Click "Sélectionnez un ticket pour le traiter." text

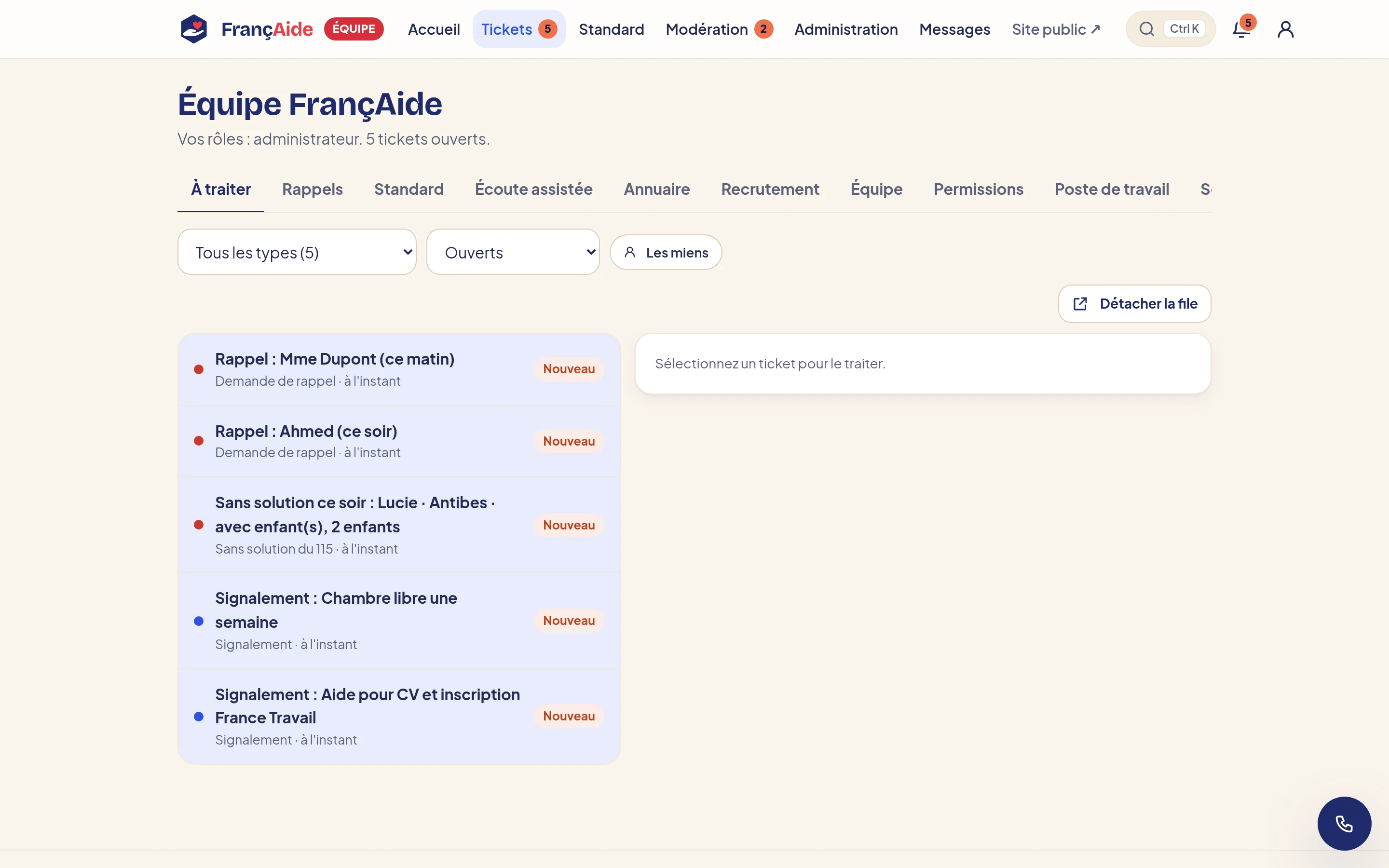pyautogui.click(x=770, y=364)
